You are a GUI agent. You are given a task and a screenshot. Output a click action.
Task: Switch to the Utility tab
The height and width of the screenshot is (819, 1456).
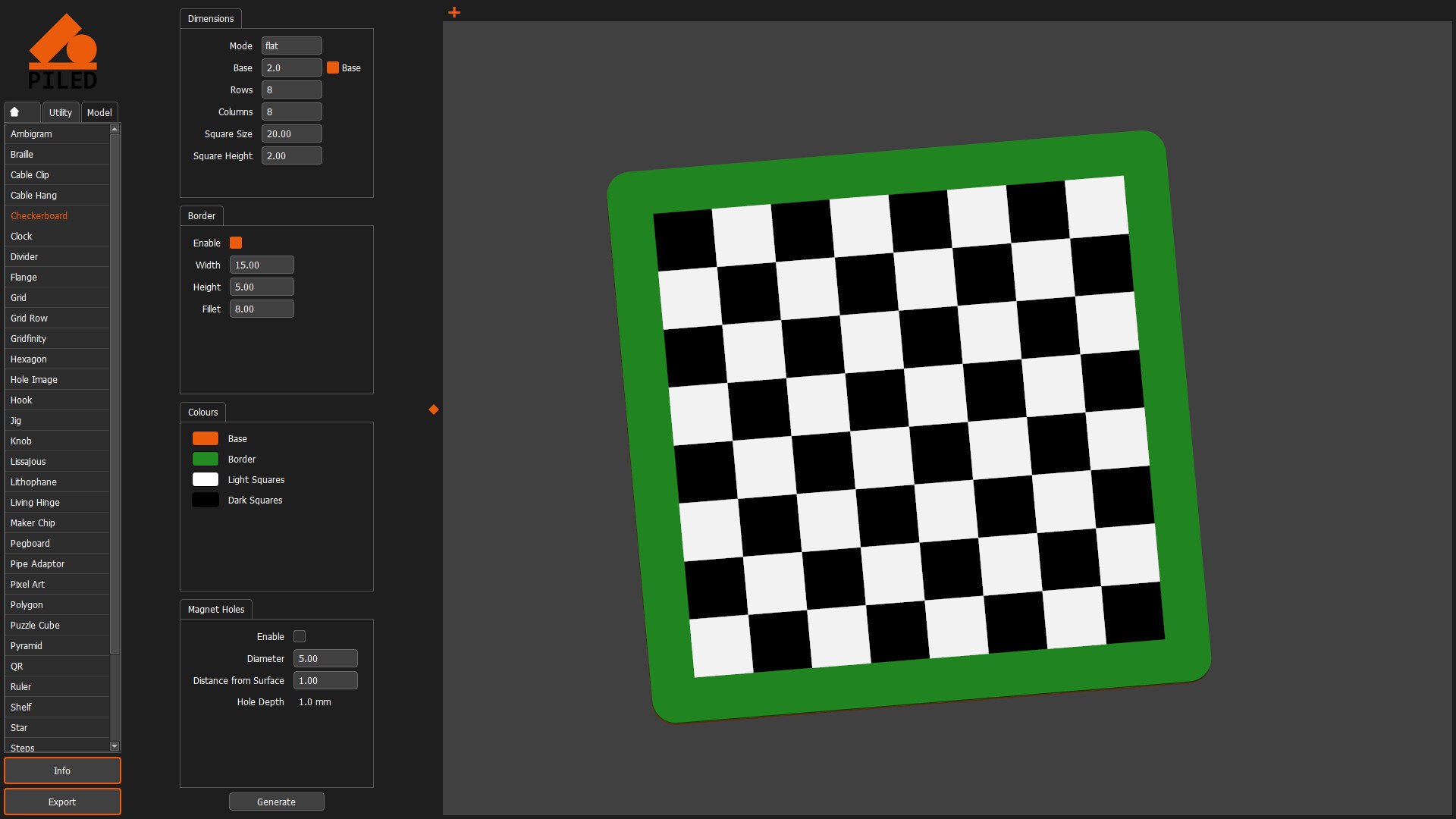click(x=61, y=112)
